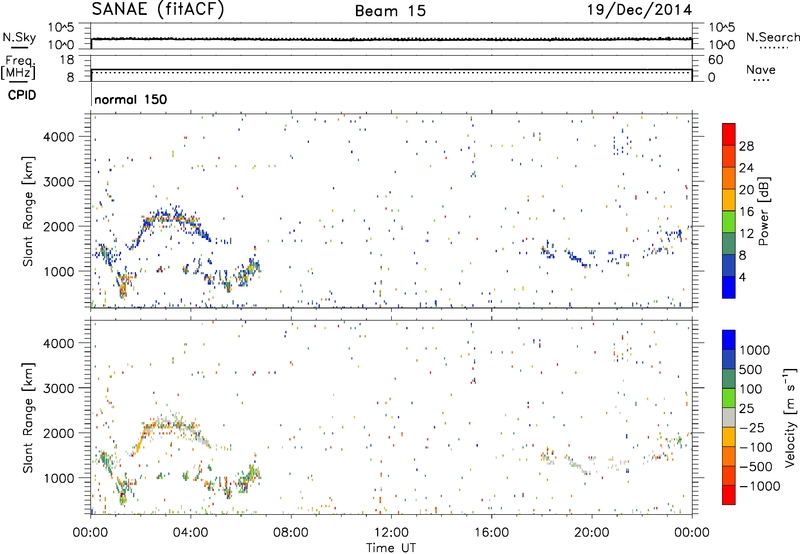Click the bright blue bottom power swatch
This screenshot has height=554, width=800.
pos(729,287)
